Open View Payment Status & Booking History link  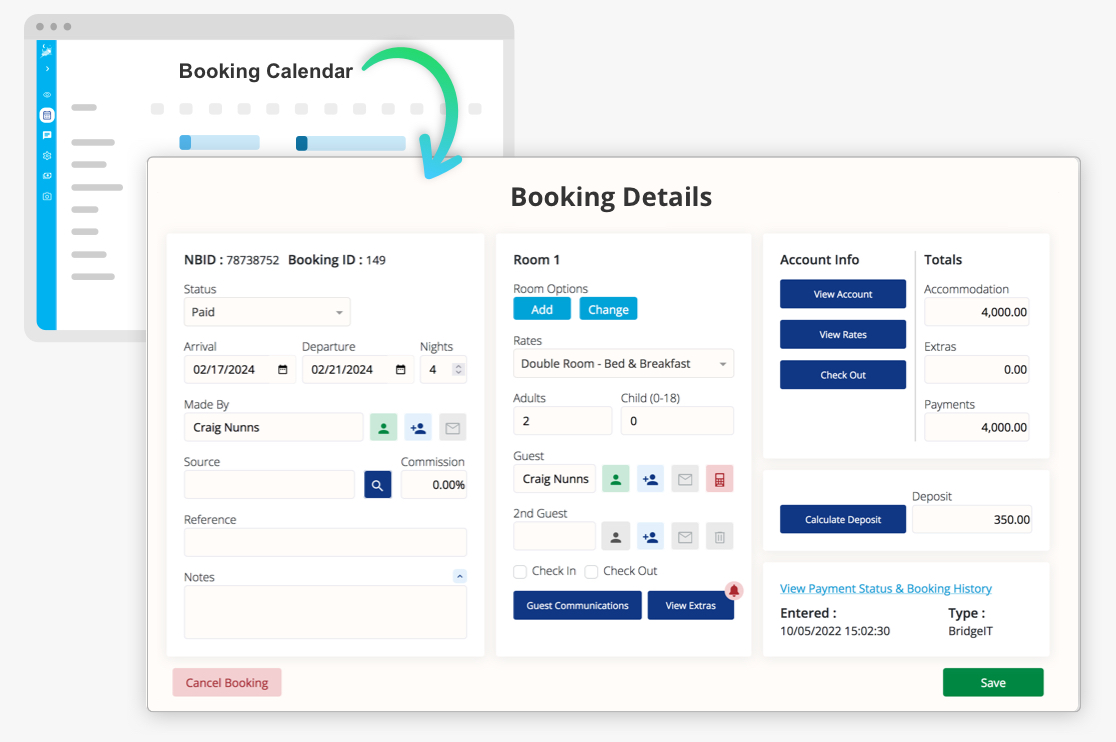(x=885, y=589)
